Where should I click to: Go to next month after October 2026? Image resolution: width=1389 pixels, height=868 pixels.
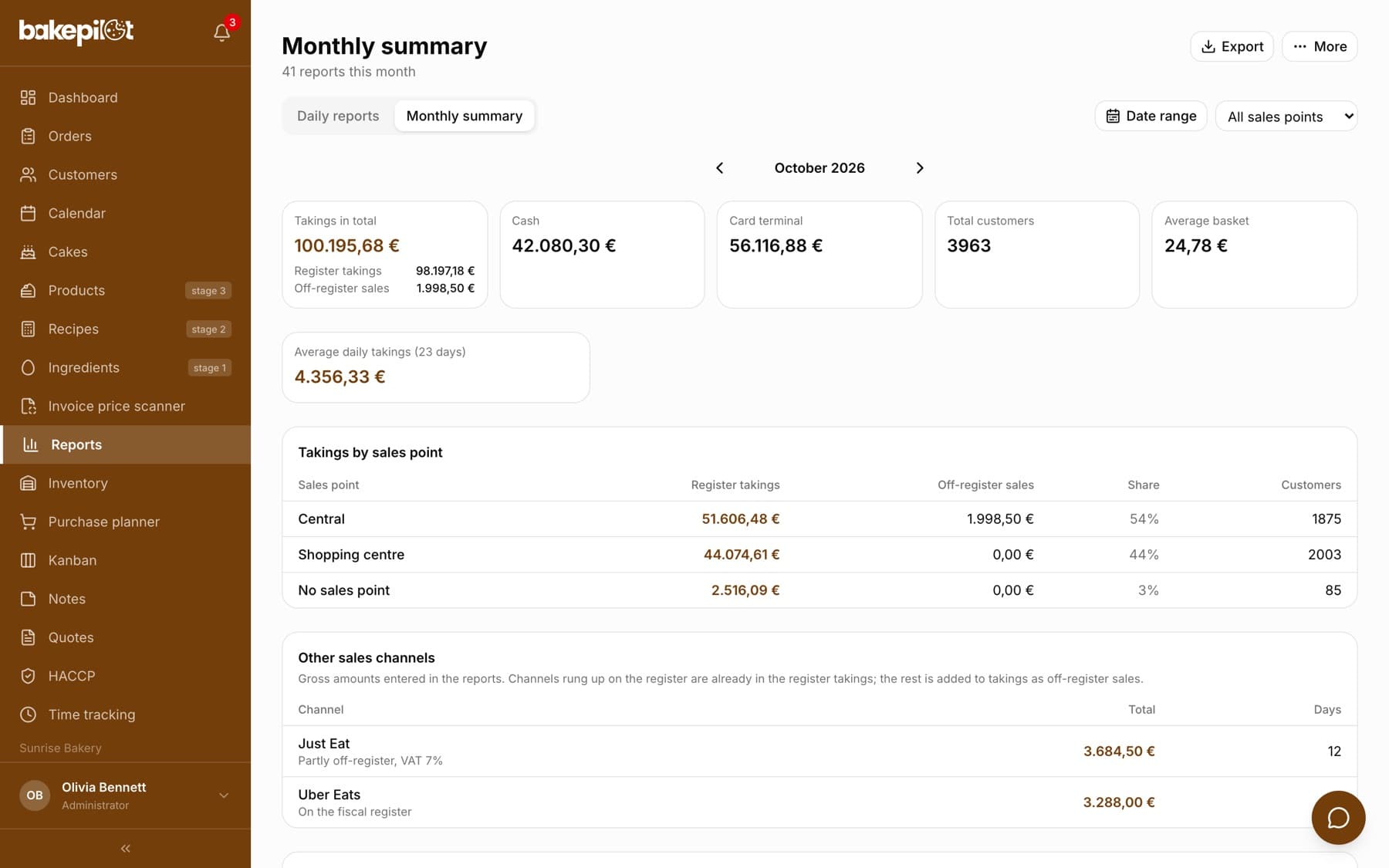point(919,168)
